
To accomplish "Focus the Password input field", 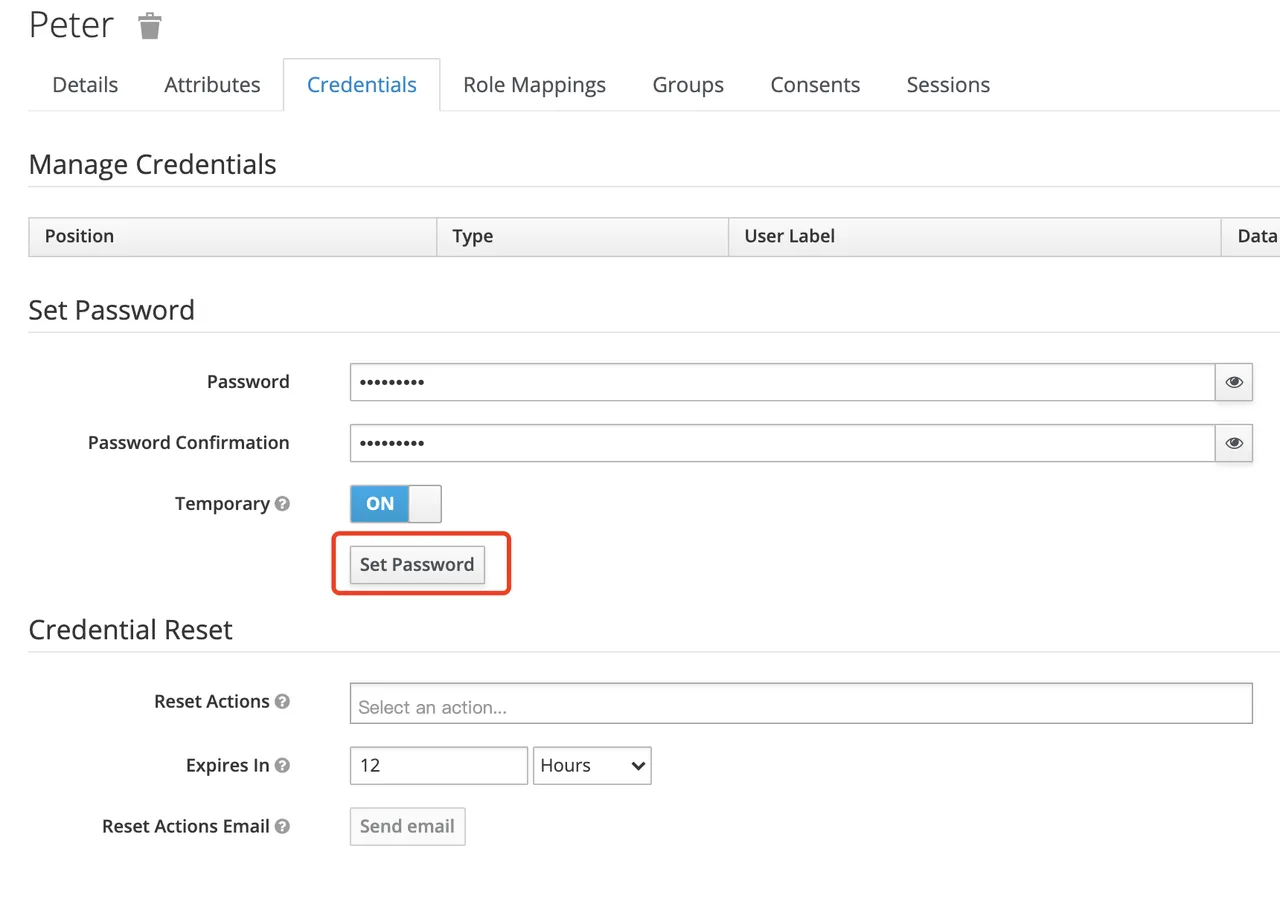I will coord(782,382).
